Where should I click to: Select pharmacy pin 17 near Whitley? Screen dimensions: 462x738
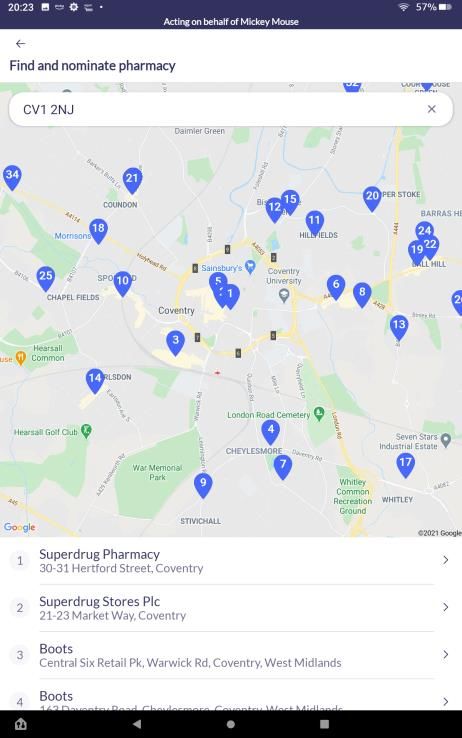406,465
